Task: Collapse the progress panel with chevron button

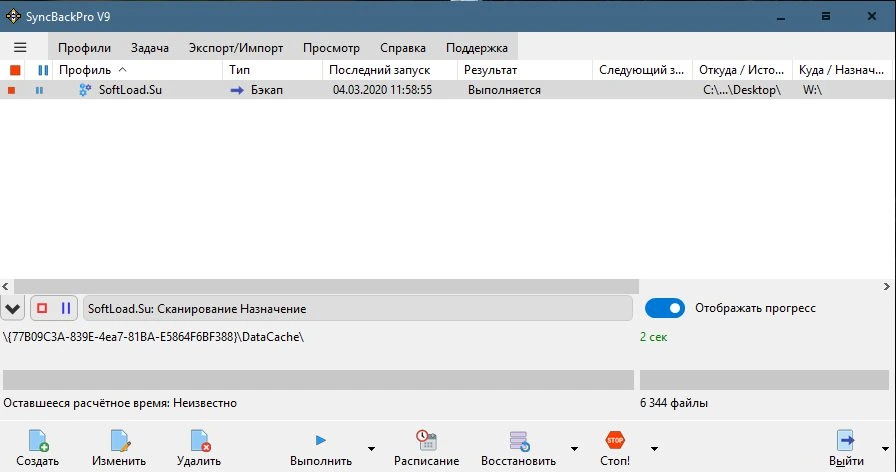Action: pyautogui.click(x=13, y=309)
